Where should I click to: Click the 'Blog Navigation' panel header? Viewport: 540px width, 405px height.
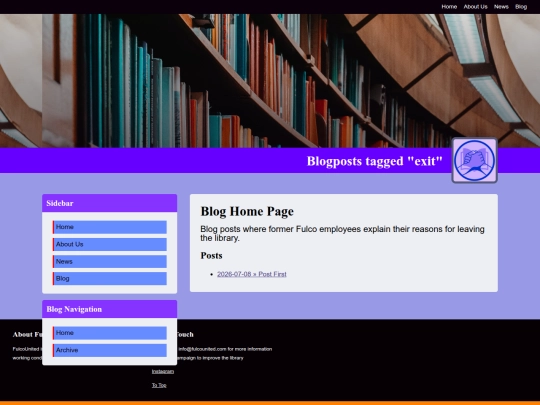click(110, 309)
